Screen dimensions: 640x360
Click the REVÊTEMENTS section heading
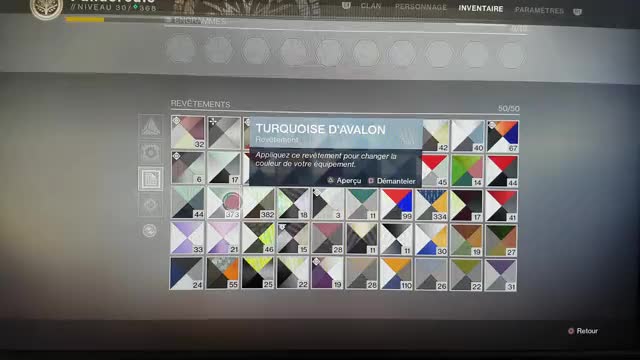[200, 104]
